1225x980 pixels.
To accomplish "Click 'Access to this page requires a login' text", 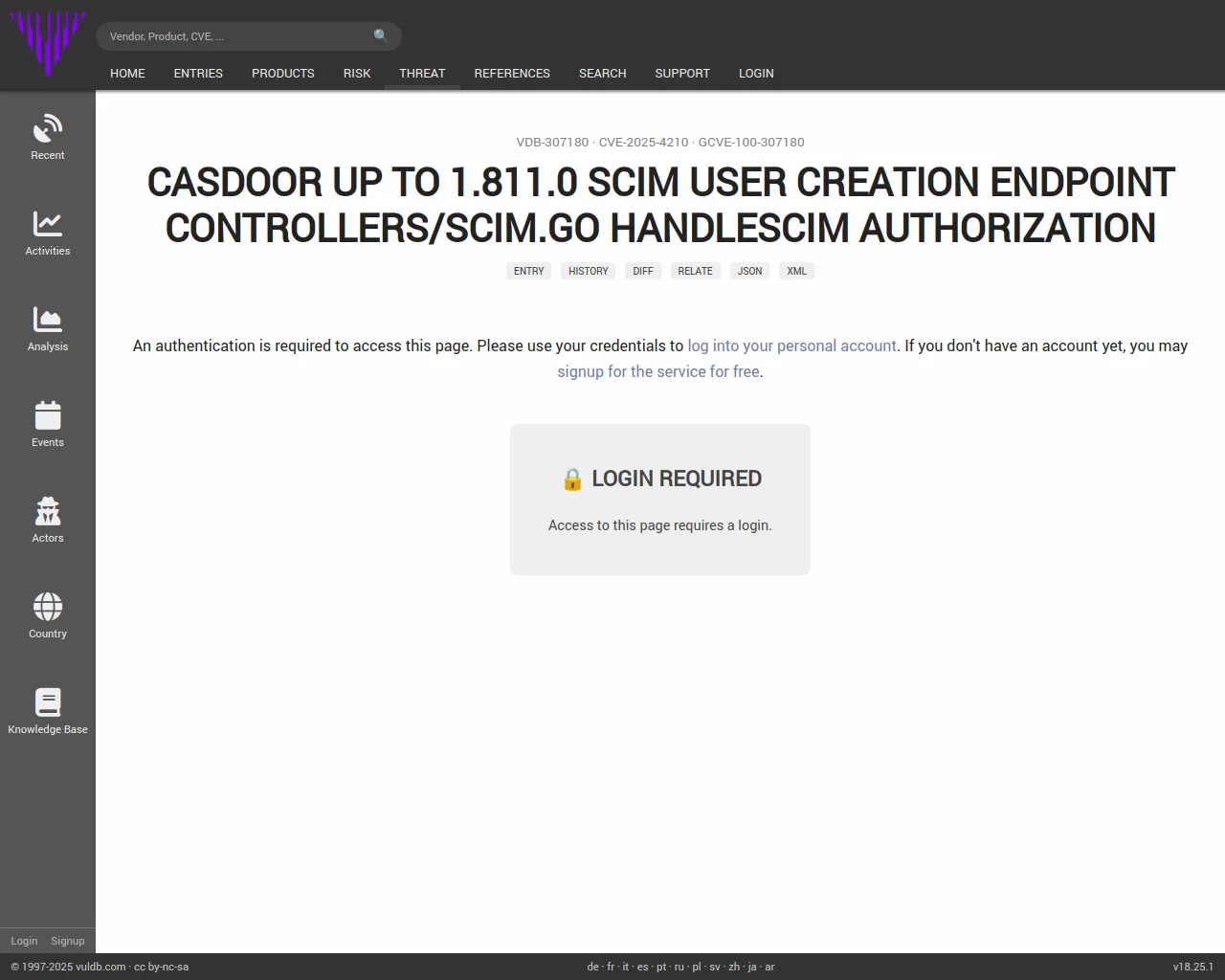I will click(660, 524).
